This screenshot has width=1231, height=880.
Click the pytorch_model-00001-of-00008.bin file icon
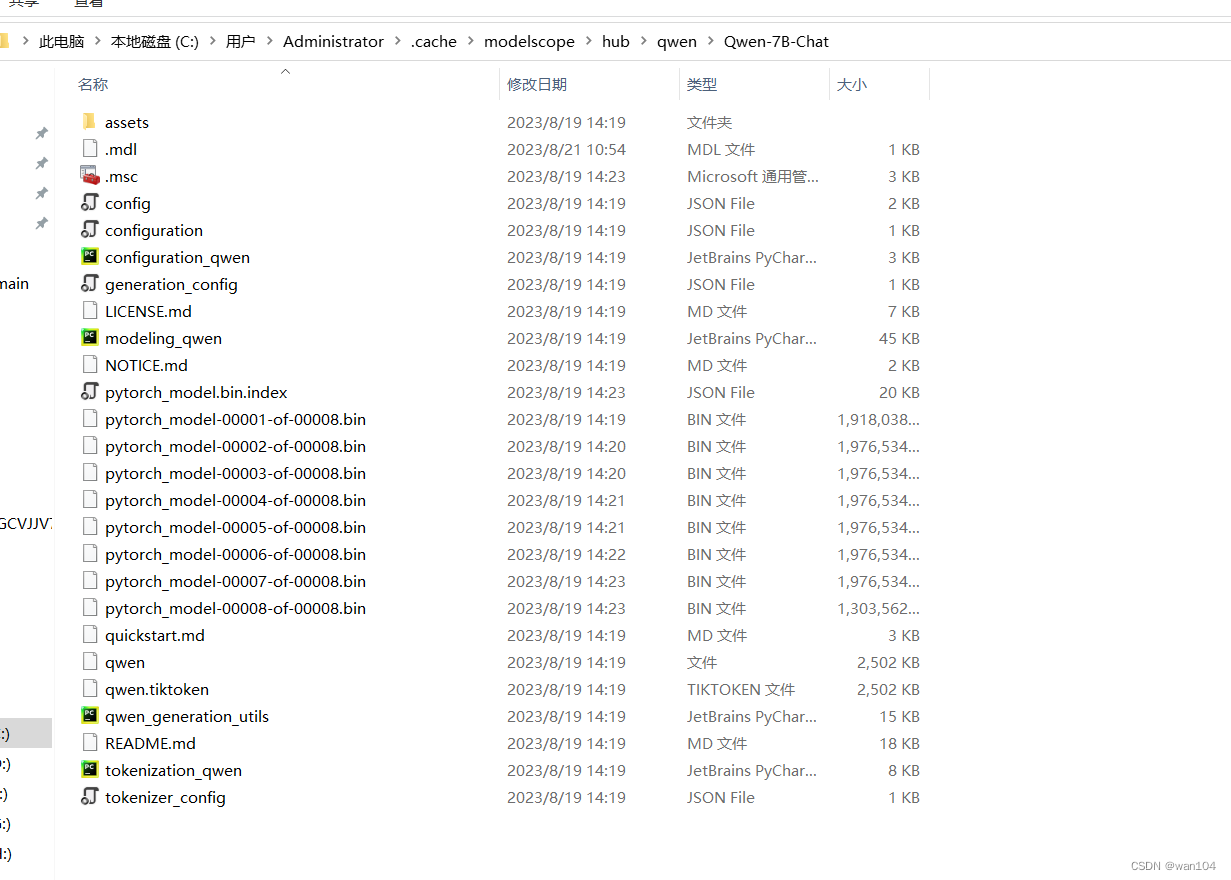[x=89, y=419]
